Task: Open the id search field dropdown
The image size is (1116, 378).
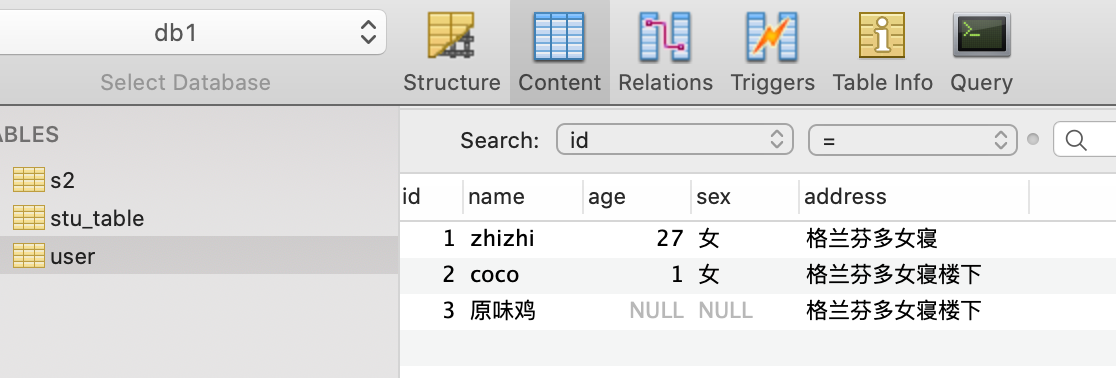Action: click(674, 140)
